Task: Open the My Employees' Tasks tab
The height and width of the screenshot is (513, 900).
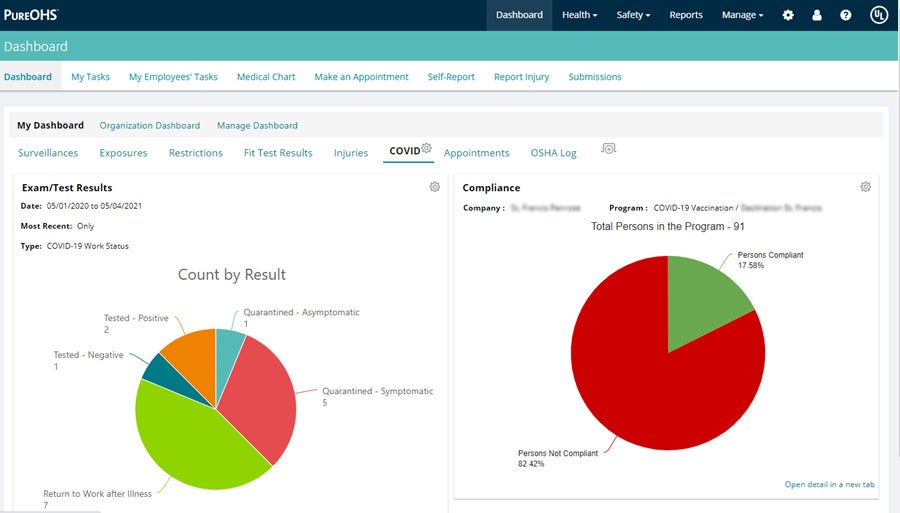Action: coord(173,76)
